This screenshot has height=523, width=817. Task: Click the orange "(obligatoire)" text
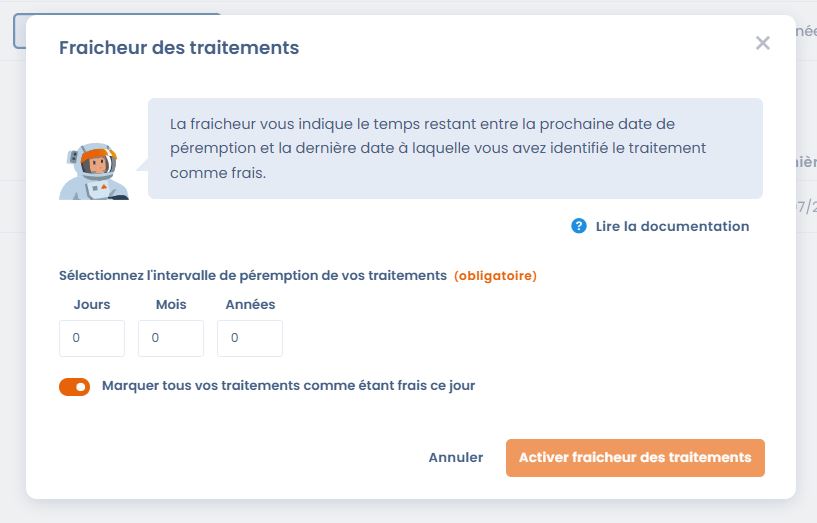pos(495,276)
